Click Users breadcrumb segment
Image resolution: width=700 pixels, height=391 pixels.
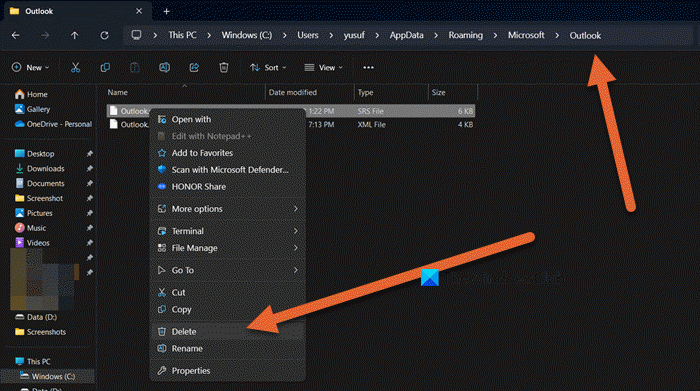308,35
